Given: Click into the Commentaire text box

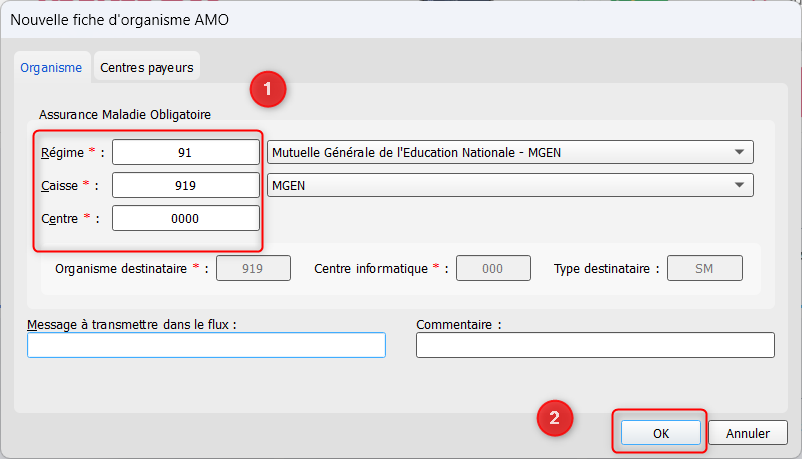Looking at the screenshot, I should pos(595,345).
